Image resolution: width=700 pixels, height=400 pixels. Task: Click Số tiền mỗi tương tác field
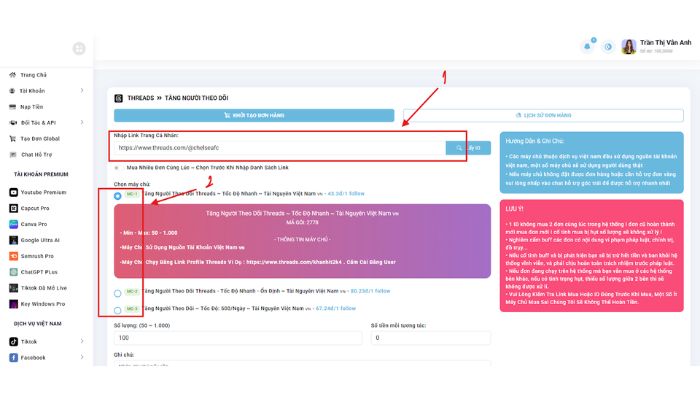(430, 338)
